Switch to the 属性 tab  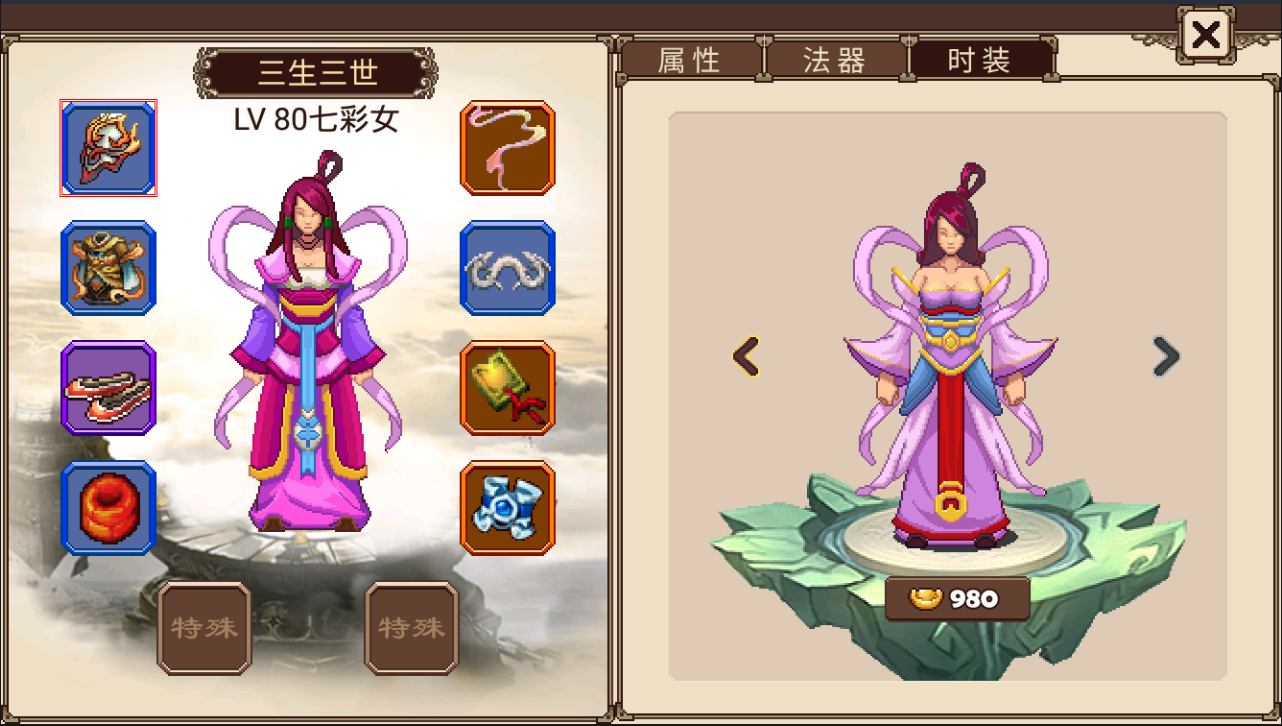coord(690,61)
